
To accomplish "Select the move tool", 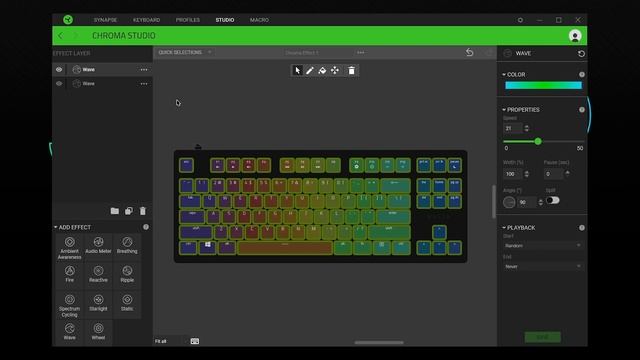I will click(335, 71).
